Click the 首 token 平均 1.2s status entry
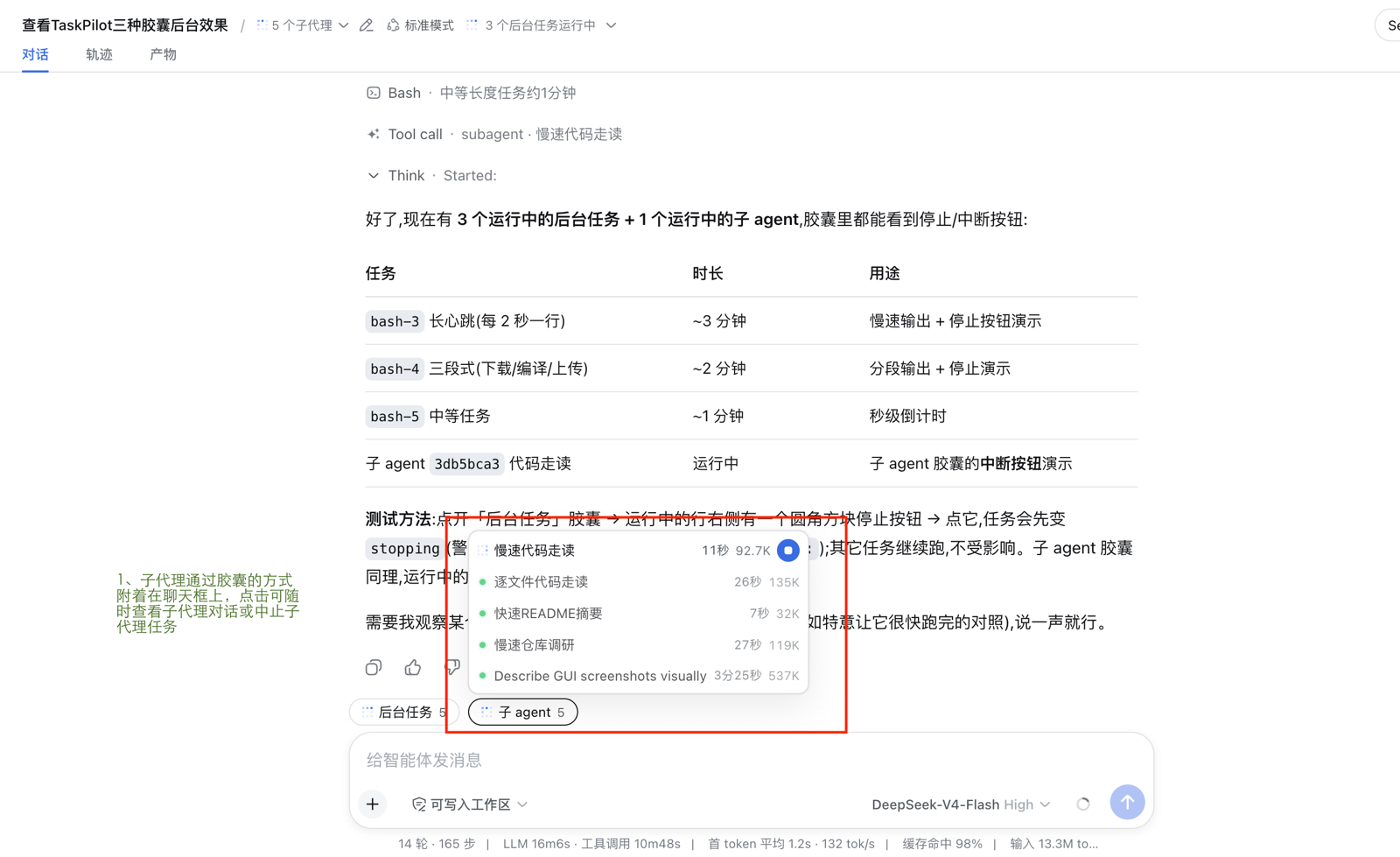The image size is (1400, 857). coord(759,844)
